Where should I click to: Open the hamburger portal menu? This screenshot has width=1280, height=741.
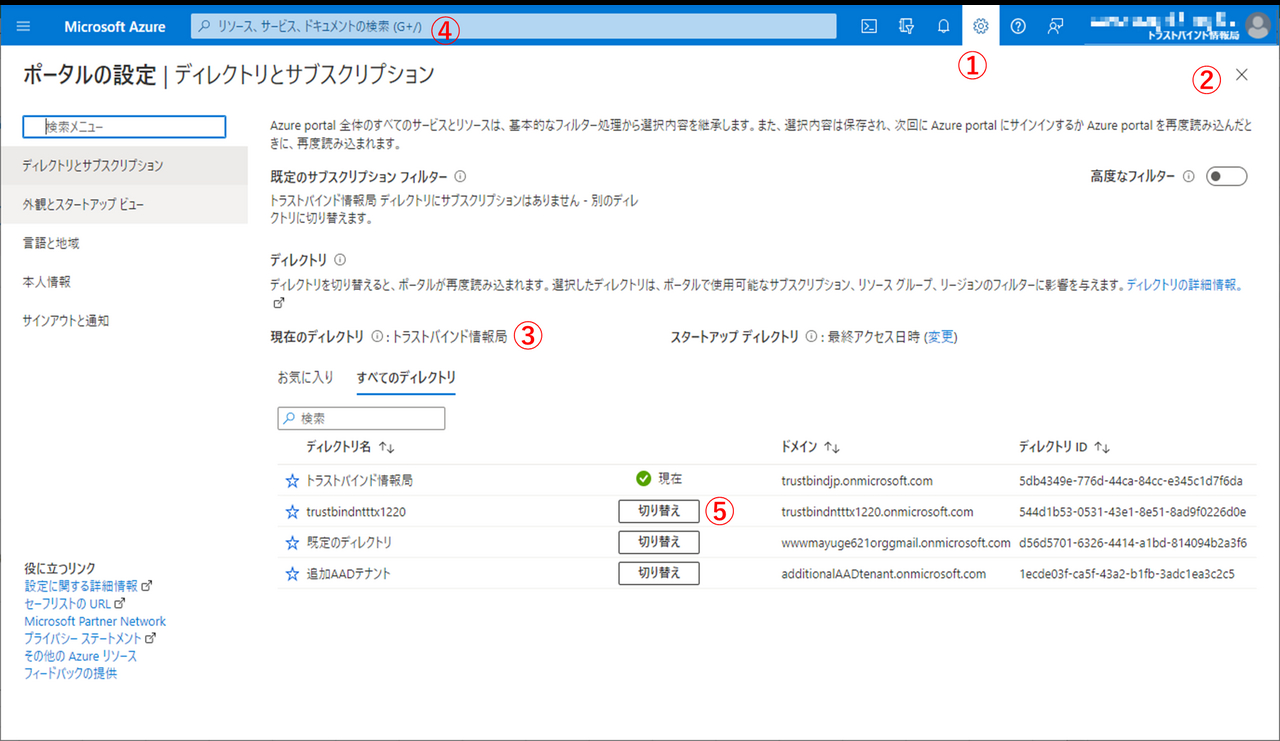point(24,27)
